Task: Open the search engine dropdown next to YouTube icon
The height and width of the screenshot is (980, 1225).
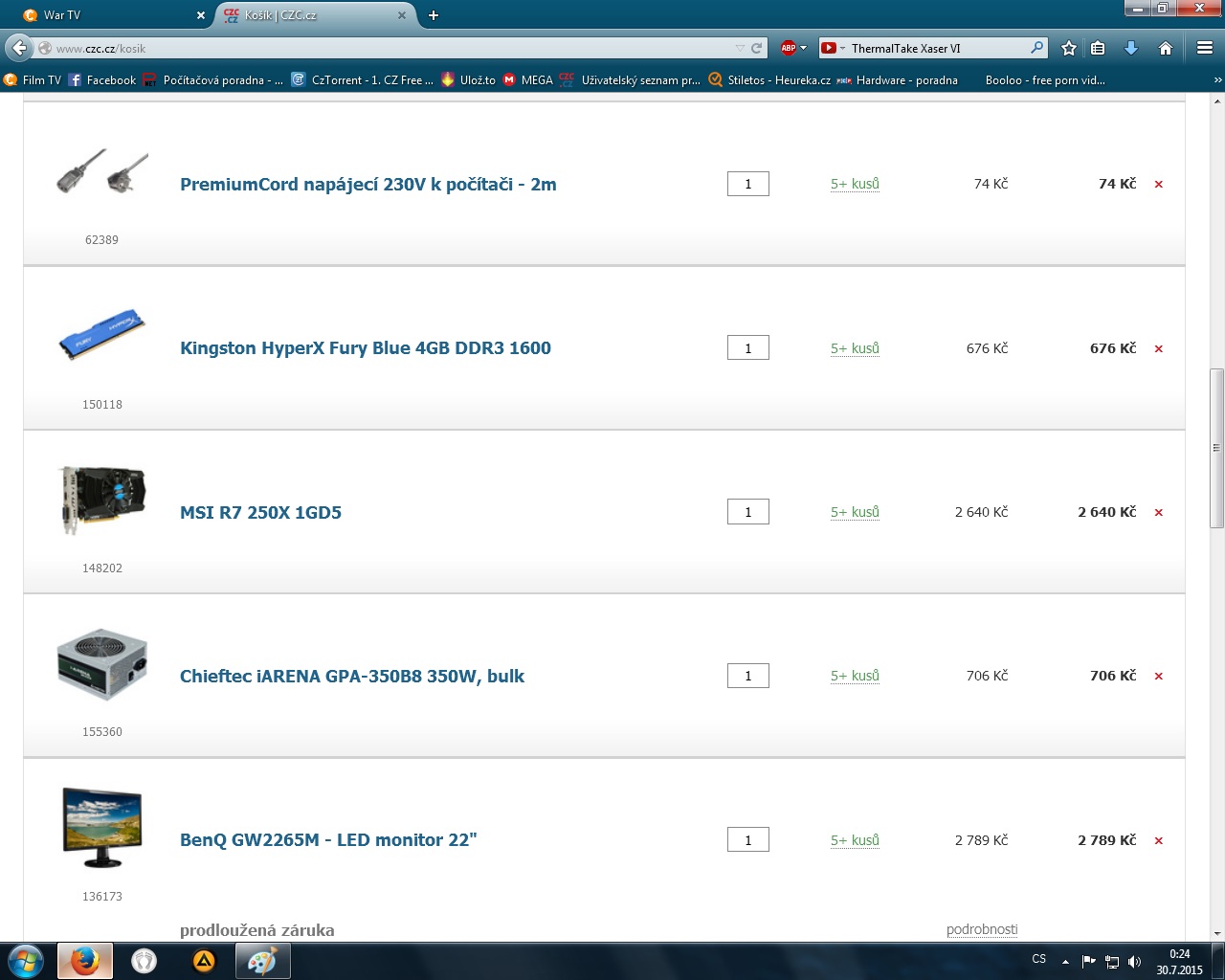Action: pos(843,48)
